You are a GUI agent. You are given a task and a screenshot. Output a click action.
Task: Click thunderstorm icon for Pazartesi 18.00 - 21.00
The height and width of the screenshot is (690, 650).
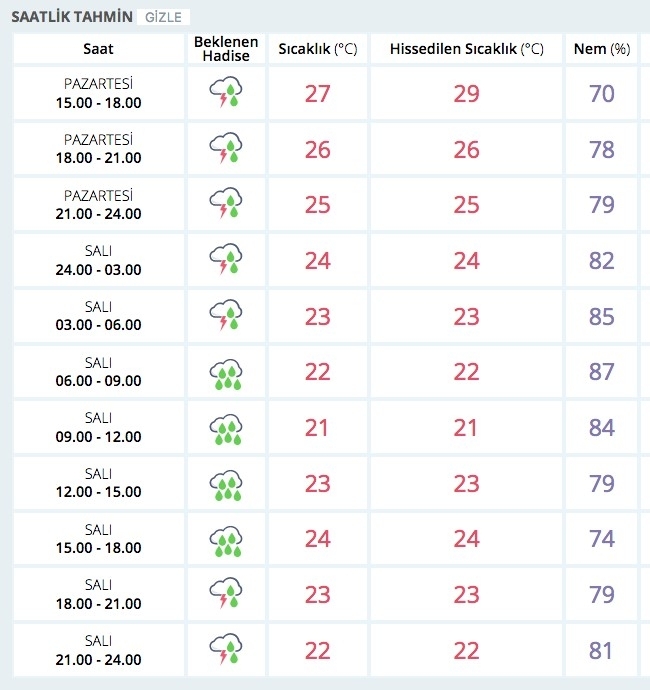coord(226,149)
